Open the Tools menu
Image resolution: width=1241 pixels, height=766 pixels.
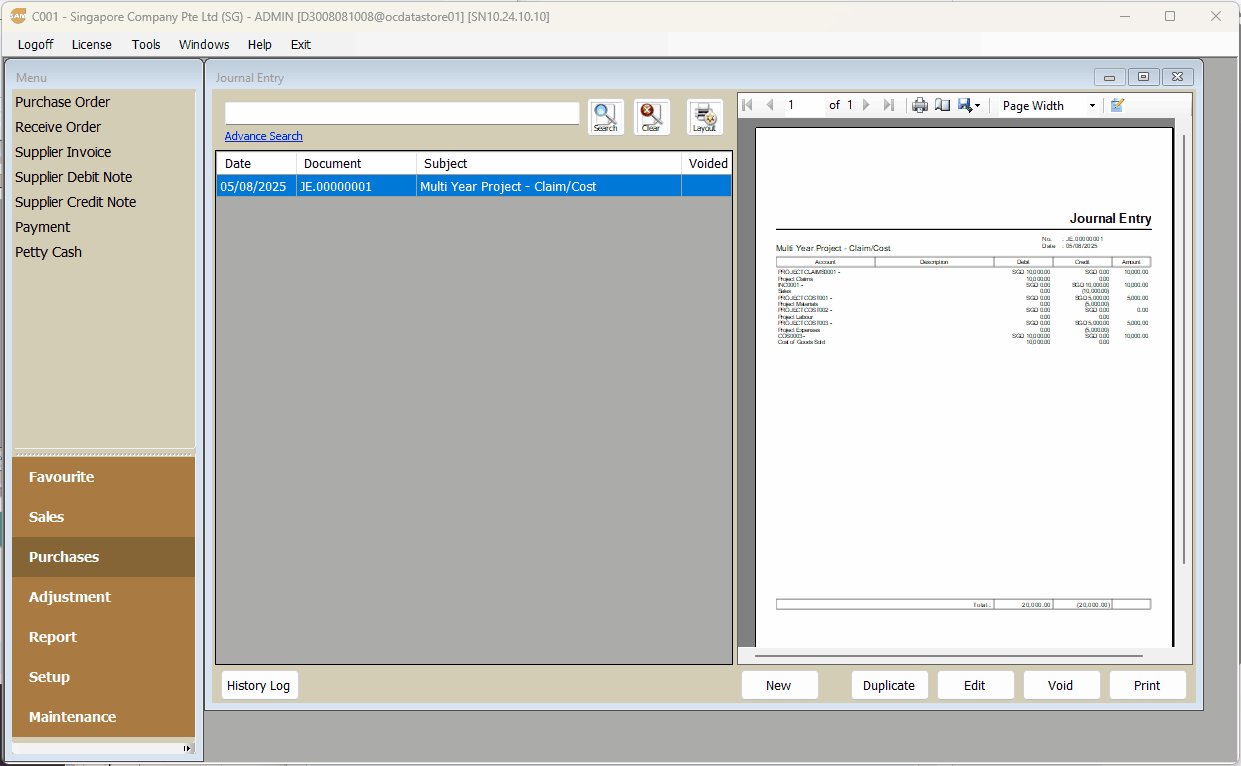(146, 44)
